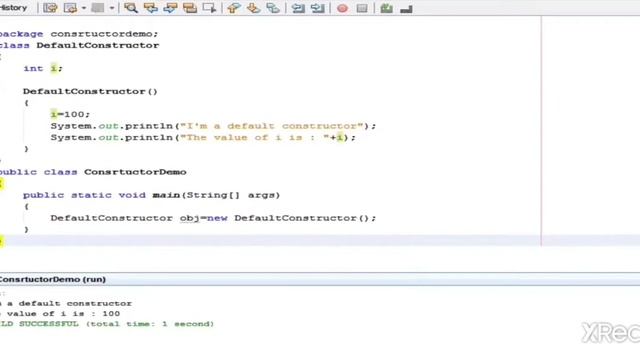
Task: Click the "The value of i is : " string
Action: (x=255, y=138)
